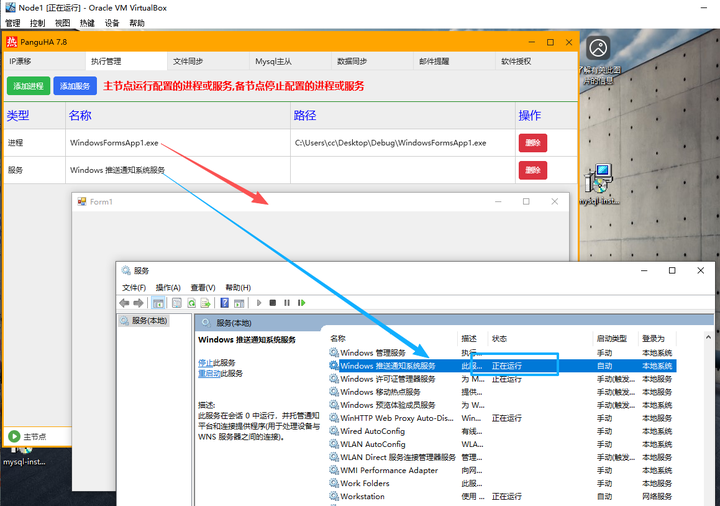This screenshot has height=506, width=720.
Task: Select the Windows 管理服务 row
Action: [x=502, y=353]
